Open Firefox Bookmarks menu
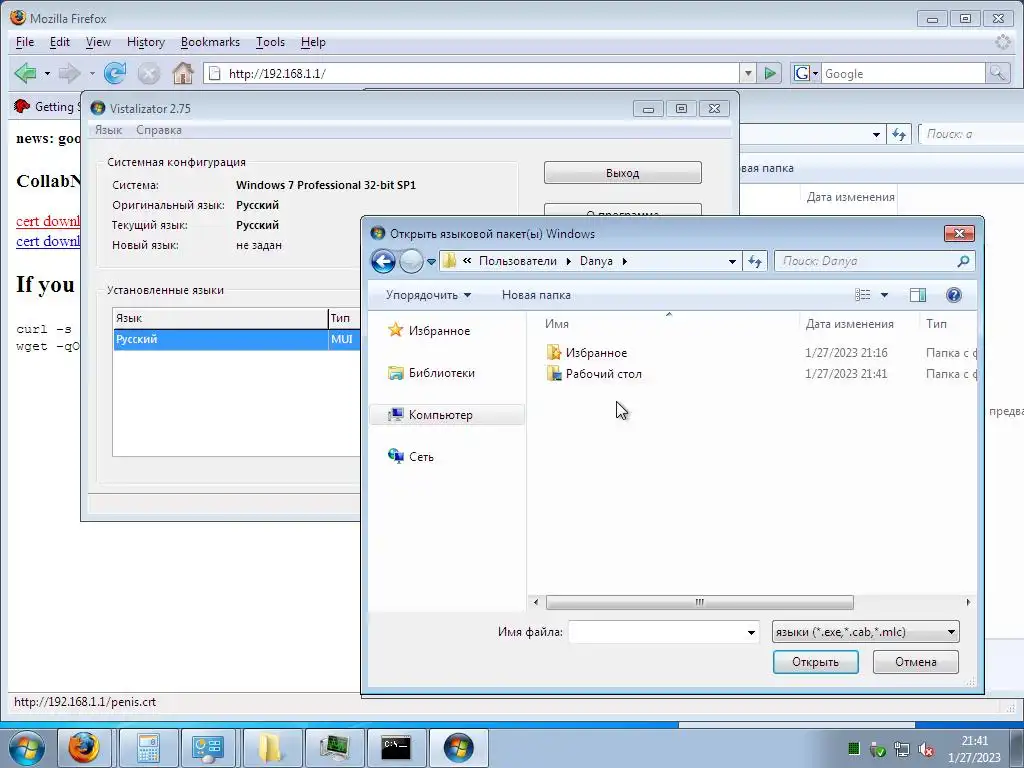This screenshot has height=768, width=1024. pyautogui.click(x=210, y=42)
